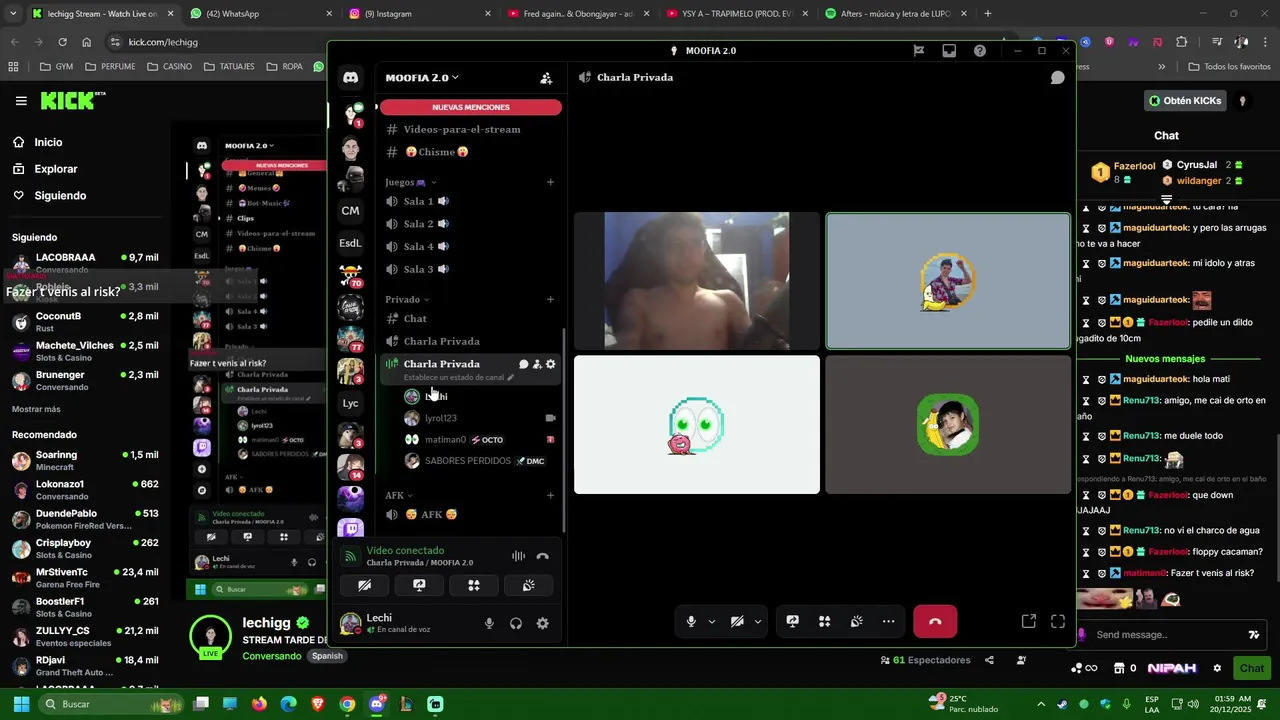The width and height of the screenshot is (1280, 720).
Task: Share the Kick stream via share icon
Action: tap(989, 660)
